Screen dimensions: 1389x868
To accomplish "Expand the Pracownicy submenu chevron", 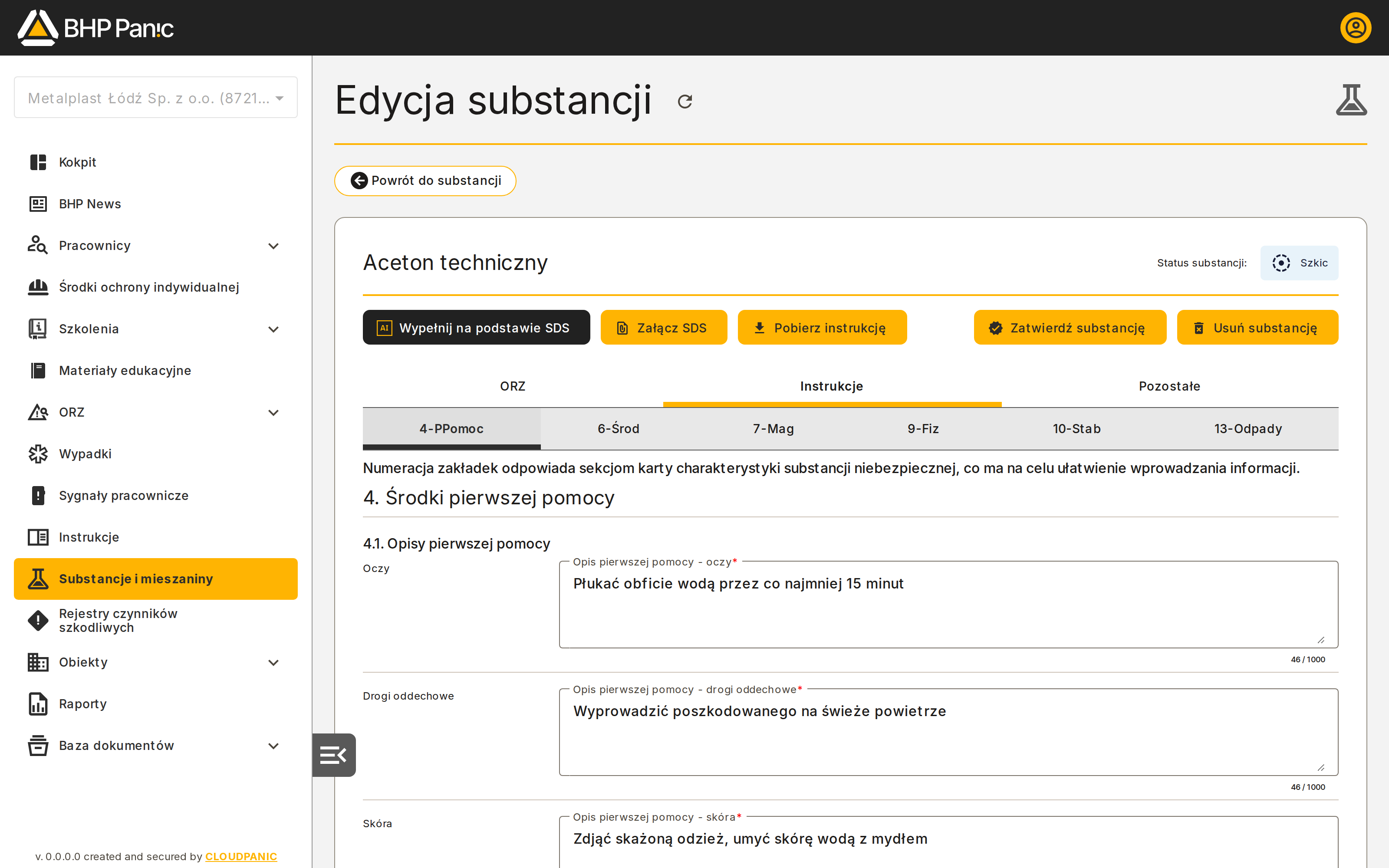I will point(274,246).
